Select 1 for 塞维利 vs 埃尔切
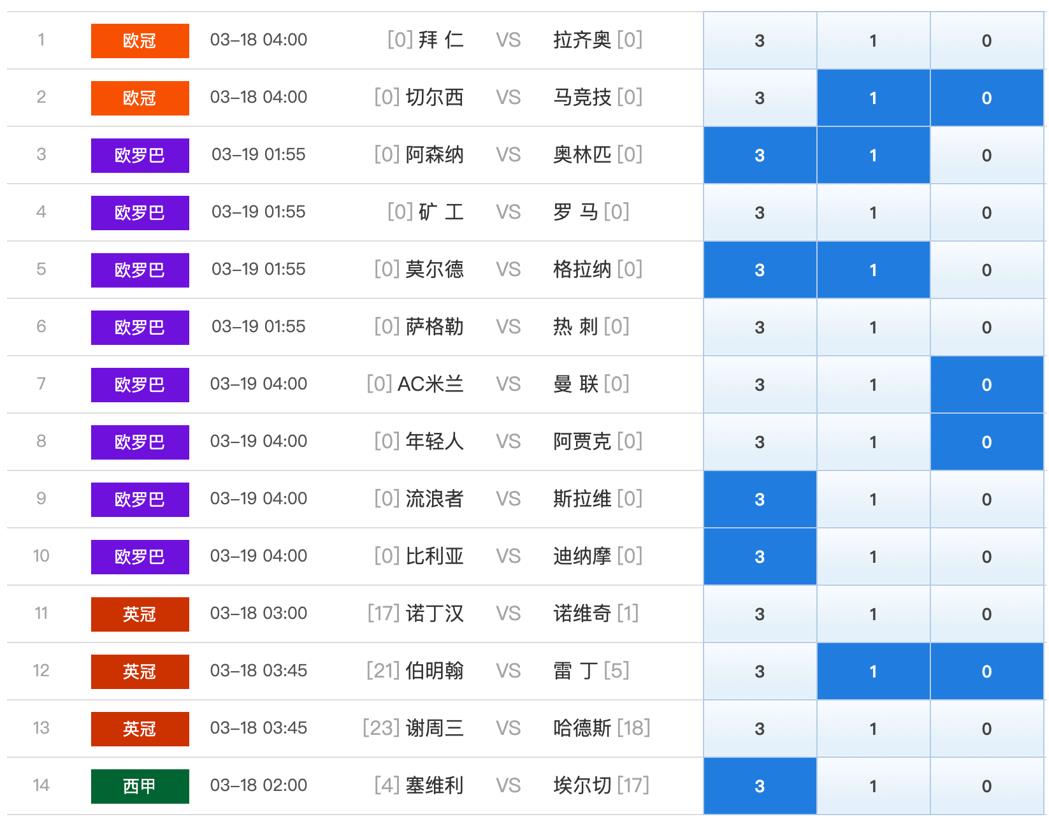 click(x=873, y=786)
